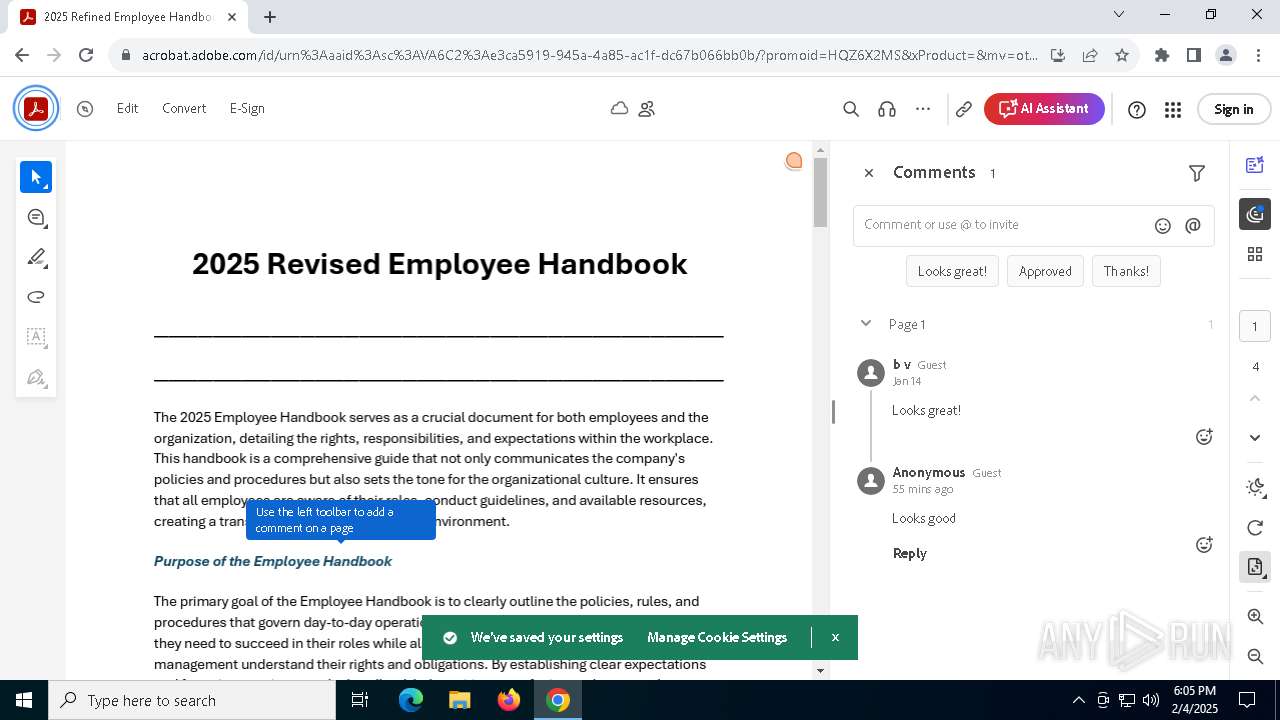Open the share with people icon
The image size is (1280, 720).
(x=647, y=108)
